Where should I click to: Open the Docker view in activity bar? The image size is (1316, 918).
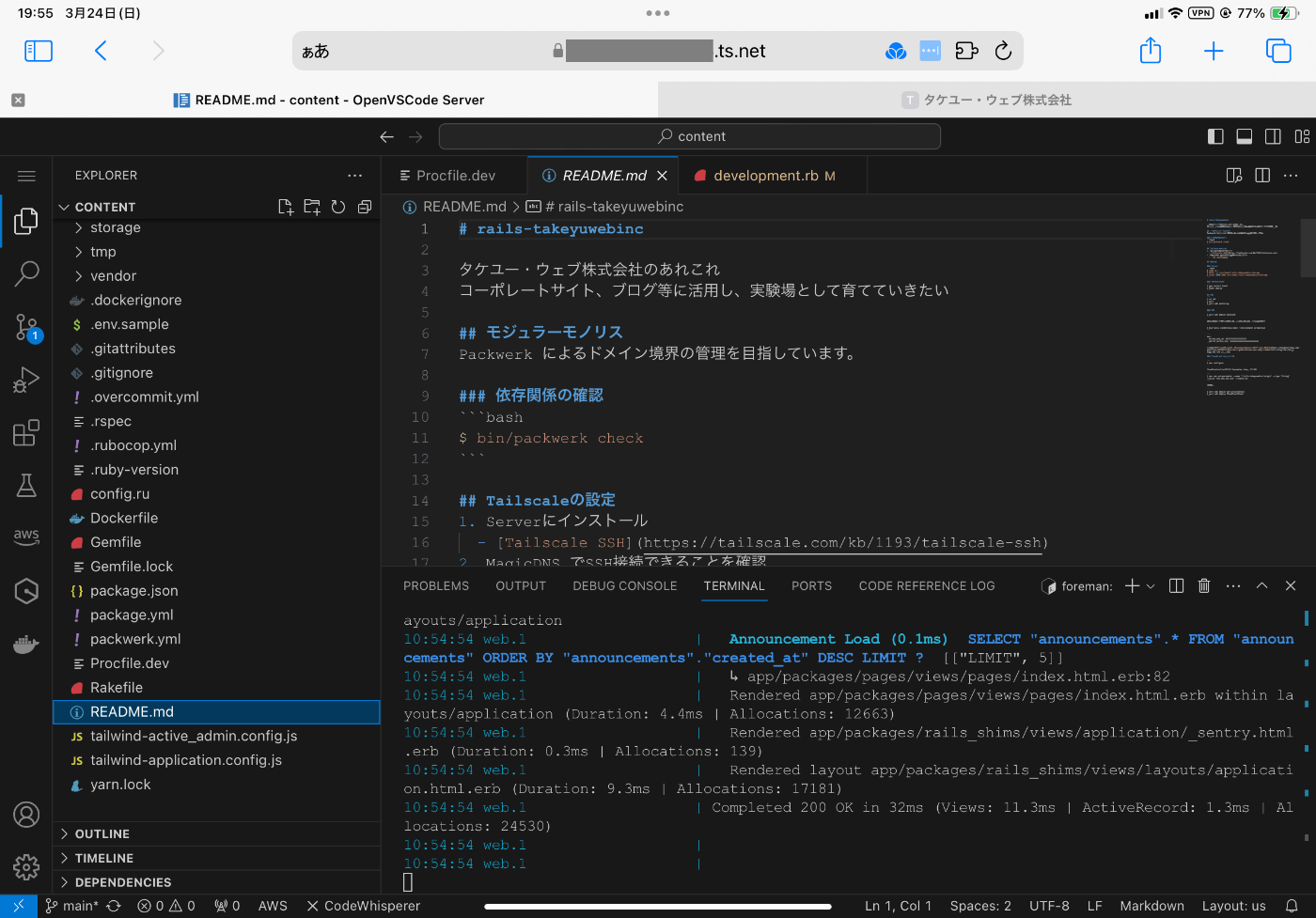point(26,645)
